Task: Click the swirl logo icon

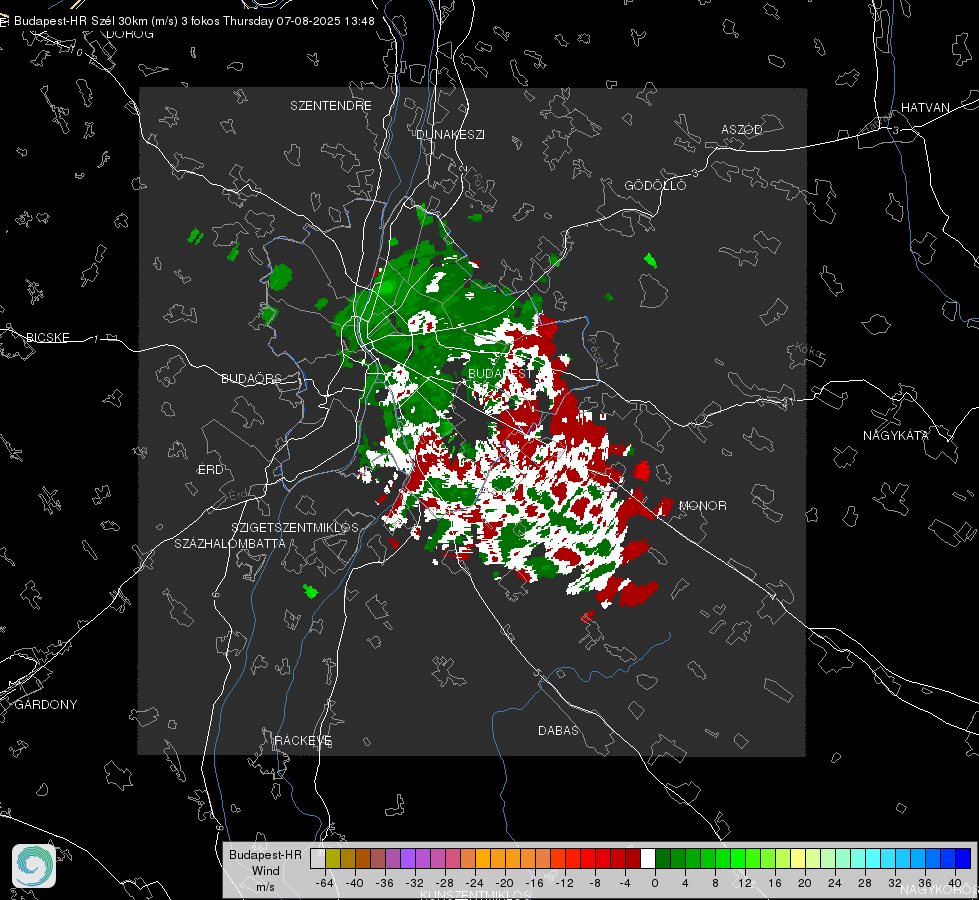Action: [34, 866]
